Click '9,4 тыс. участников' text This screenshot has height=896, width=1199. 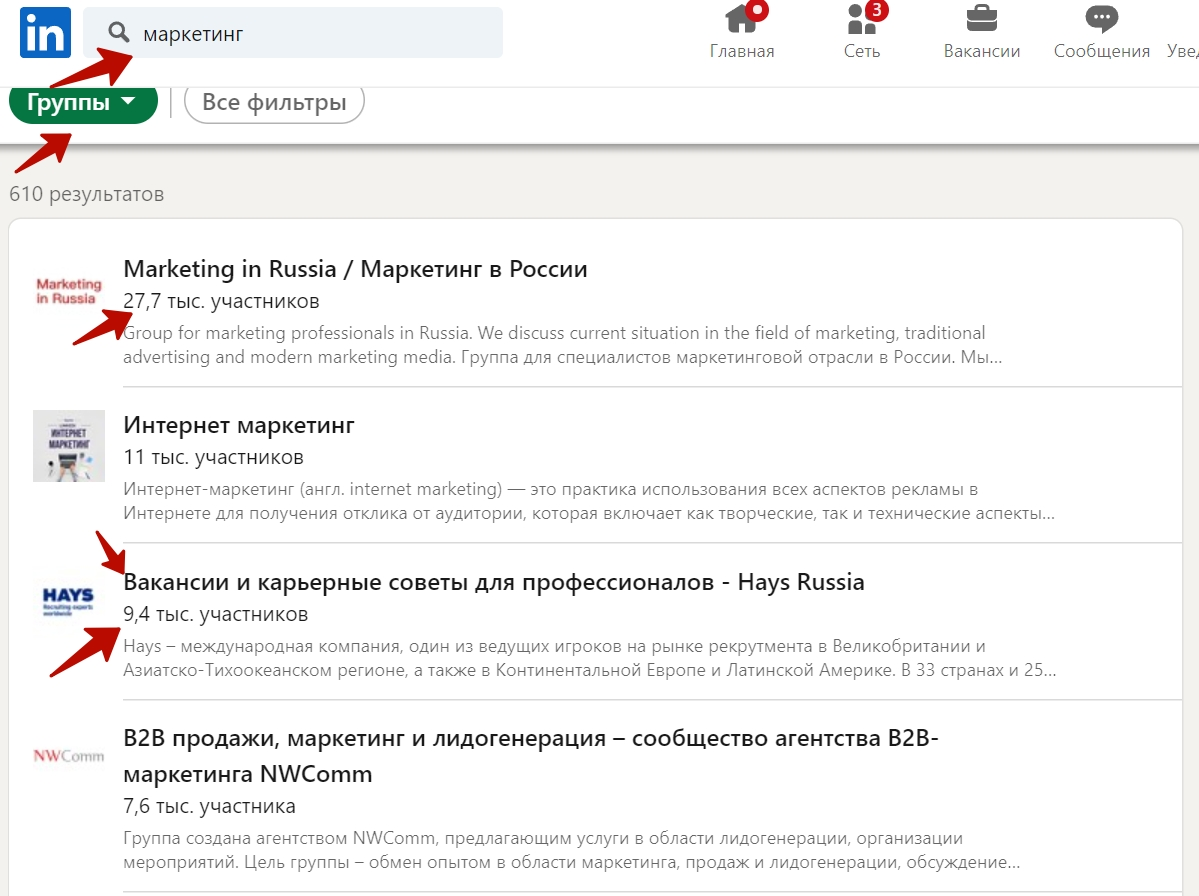pyautogui.click(x=216, y=615)
